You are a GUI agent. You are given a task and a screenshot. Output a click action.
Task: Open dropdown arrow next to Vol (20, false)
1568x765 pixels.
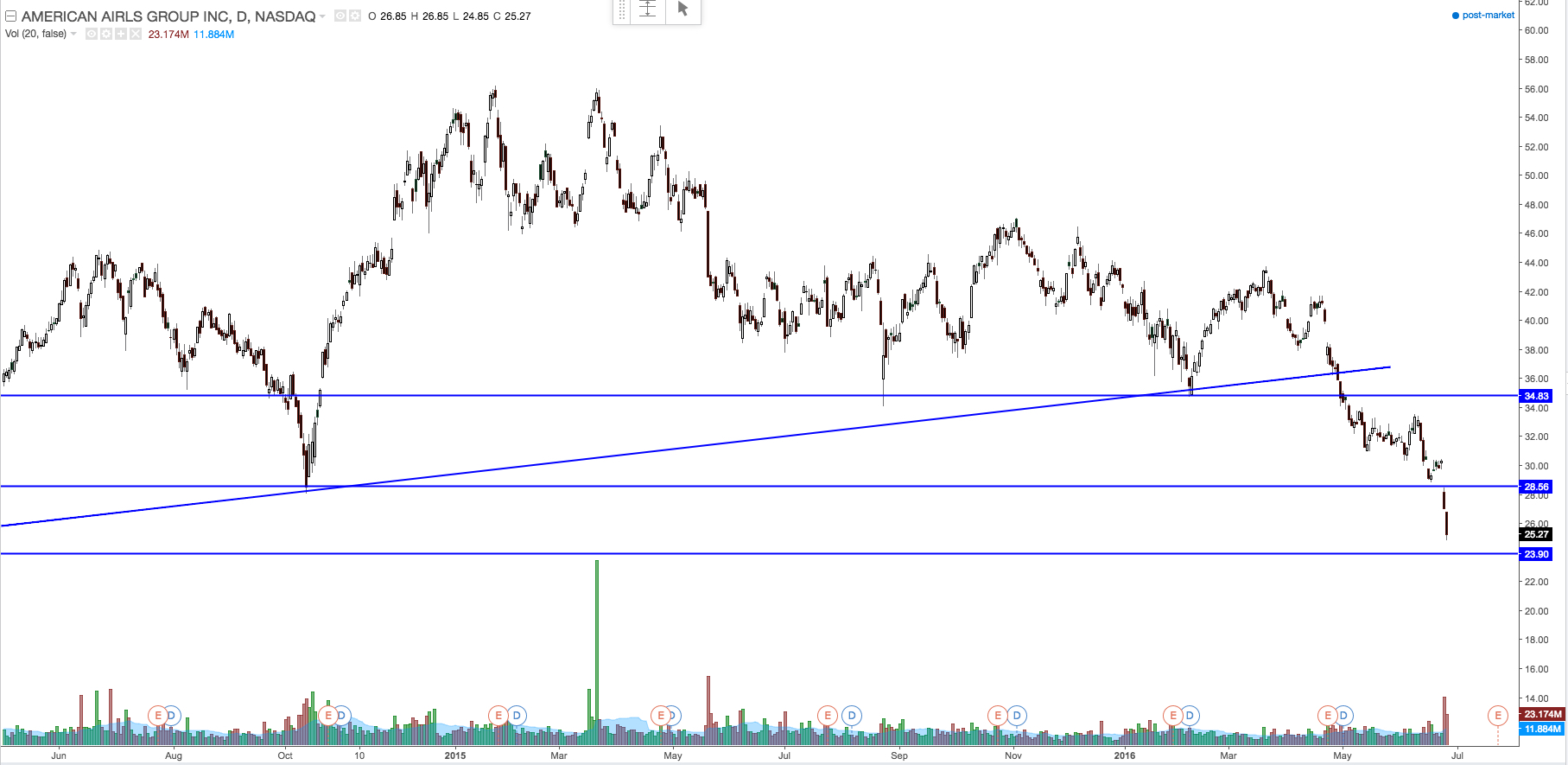click(x=73, y=35)
